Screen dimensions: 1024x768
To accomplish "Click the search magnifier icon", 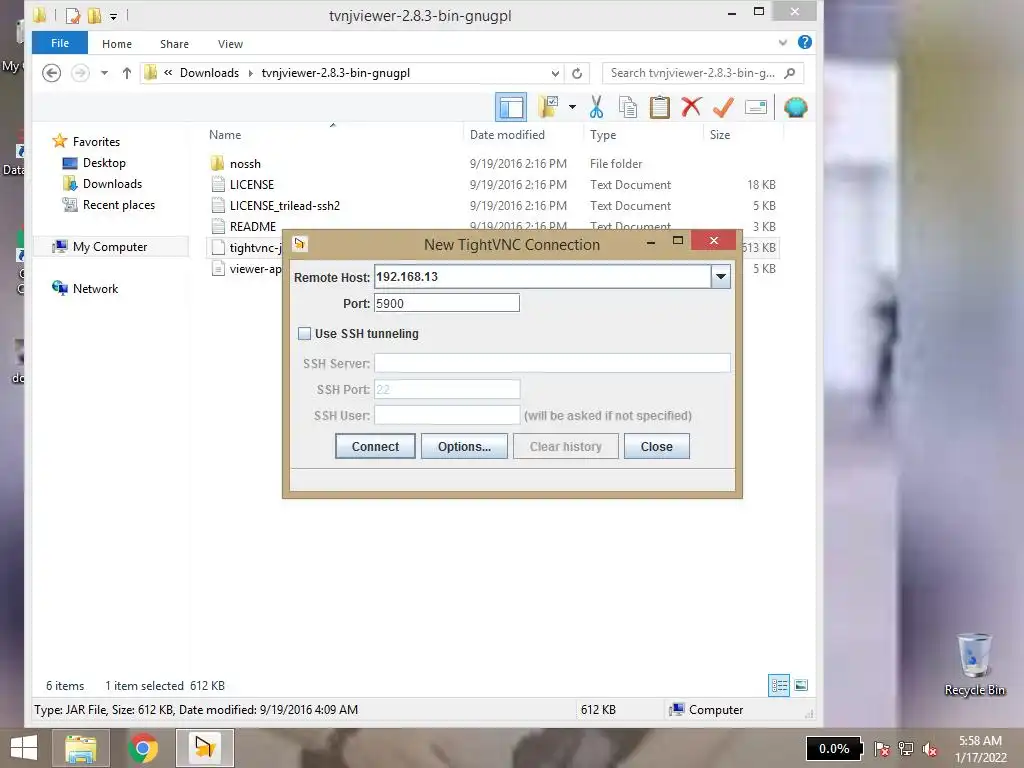I will 790,73.
